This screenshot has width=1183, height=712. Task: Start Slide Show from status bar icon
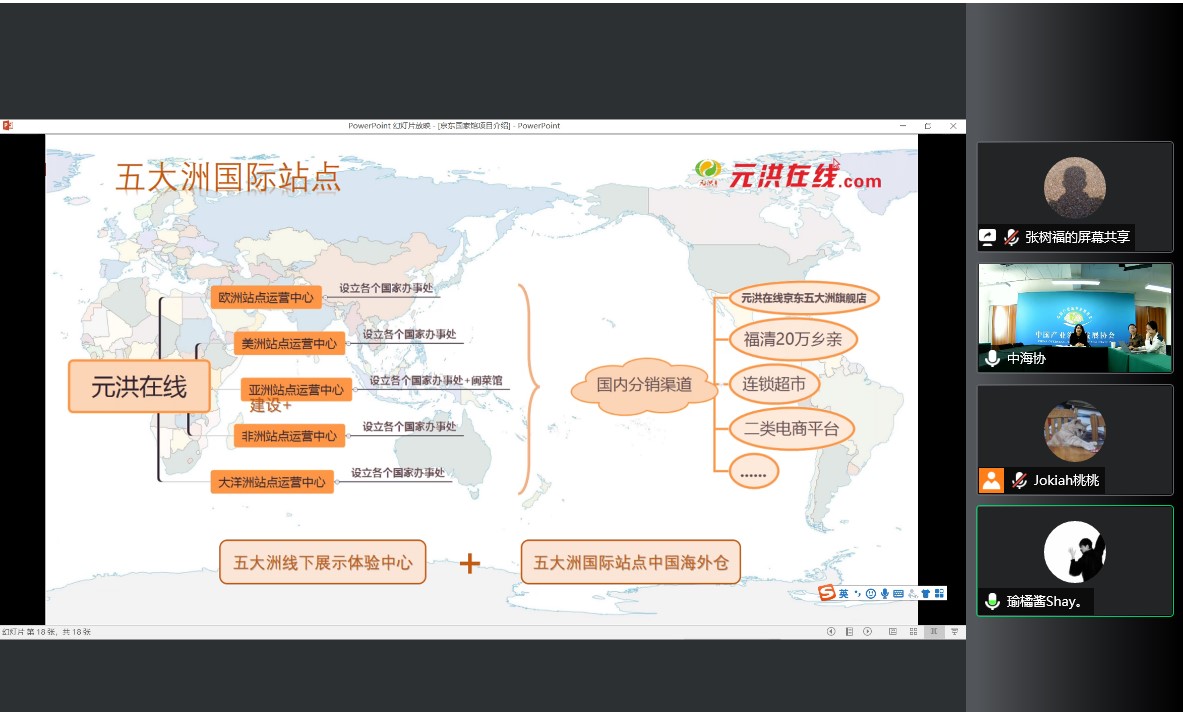point(954,631)
